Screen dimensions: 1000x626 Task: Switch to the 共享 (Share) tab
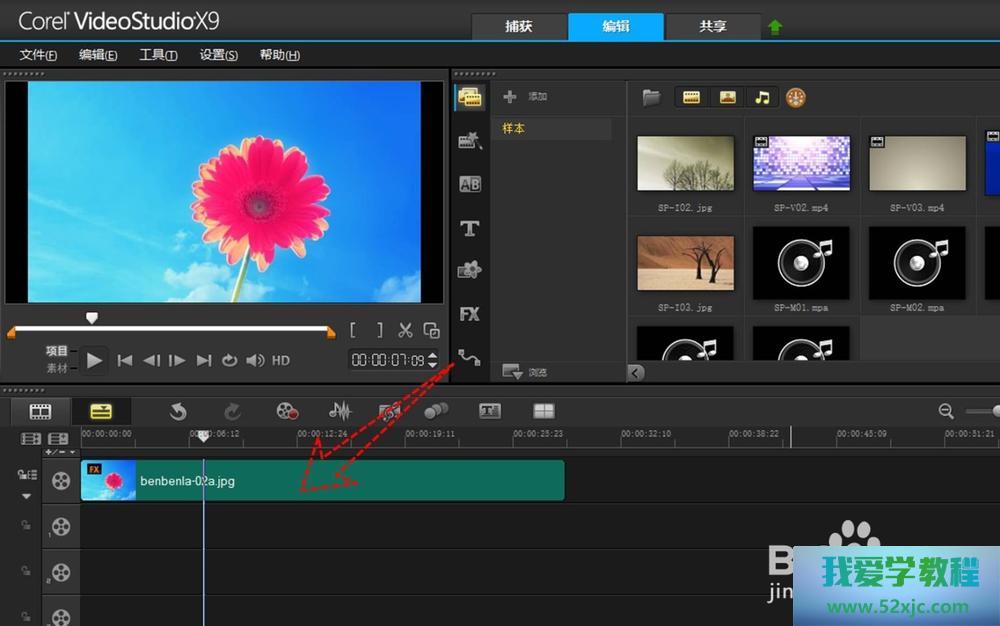(712, 27)
